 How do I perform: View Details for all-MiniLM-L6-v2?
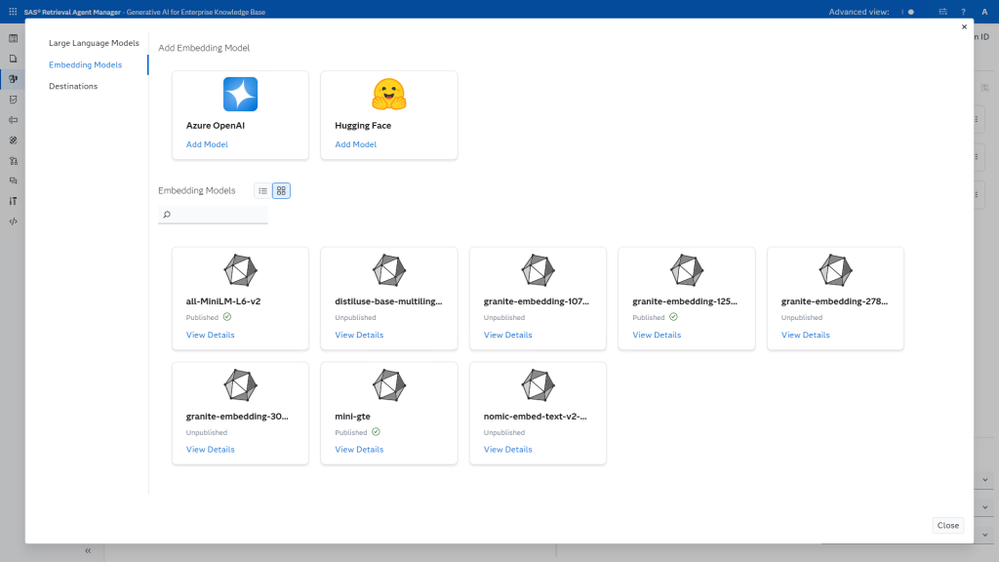[x=210, y=335]
